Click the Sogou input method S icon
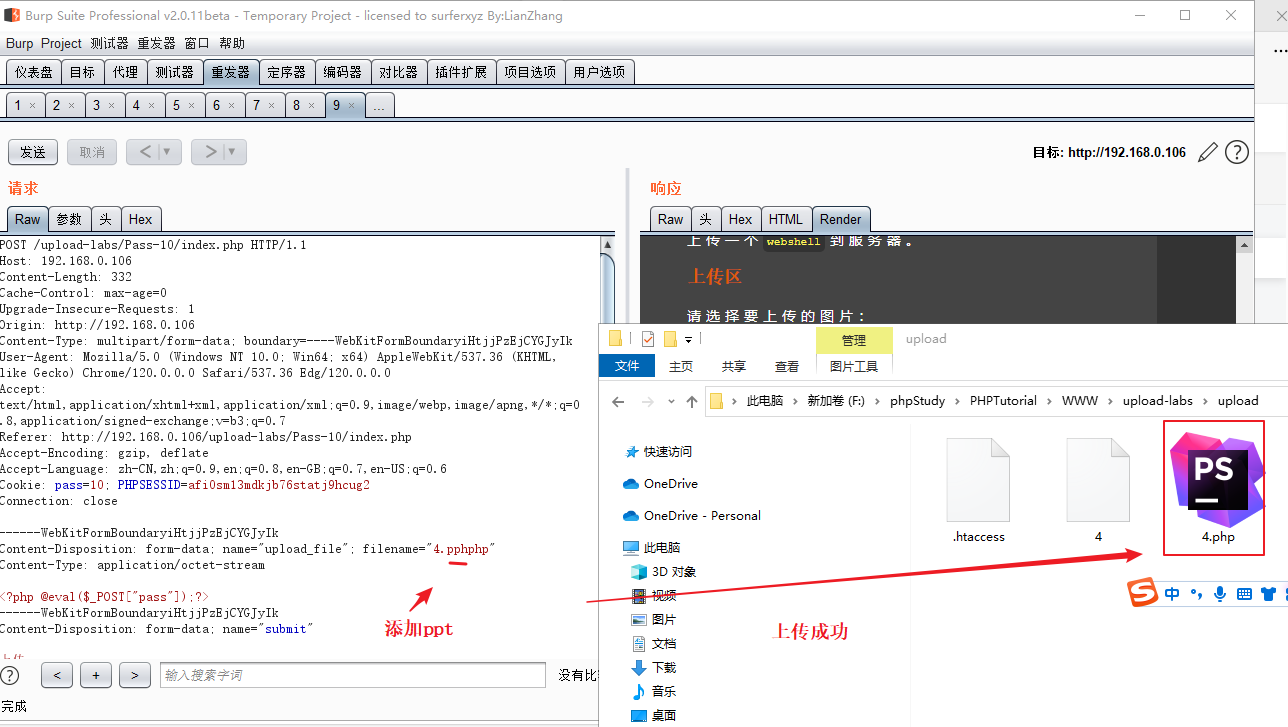The width and height of the screenshot is (1288, 727). [1143, 593]
